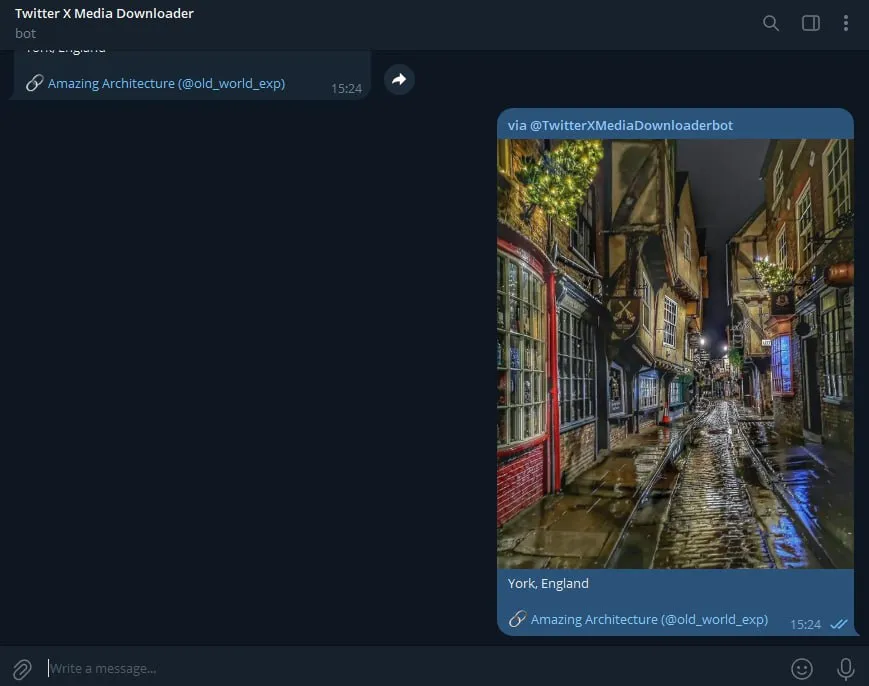Select the York, England caption text
This screenshot has height=686, width=869.
tap(547, 583)
